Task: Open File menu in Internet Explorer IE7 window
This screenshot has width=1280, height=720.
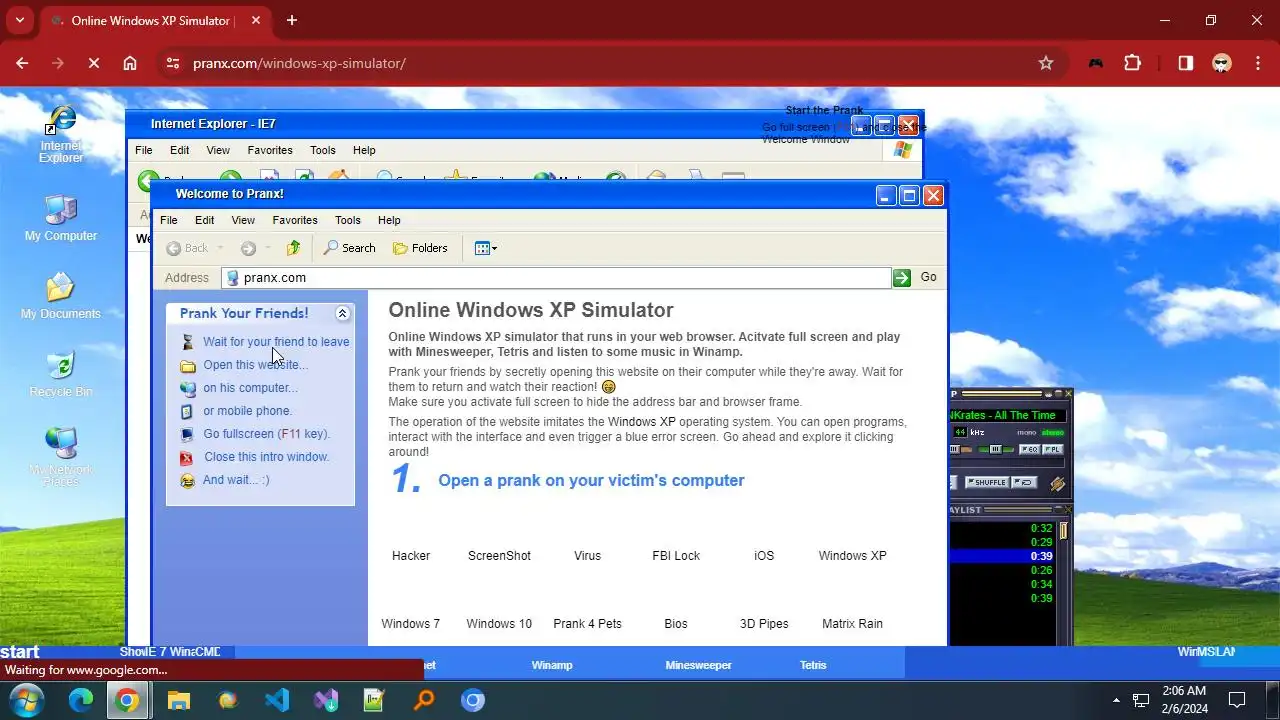Action: point(144,150)
